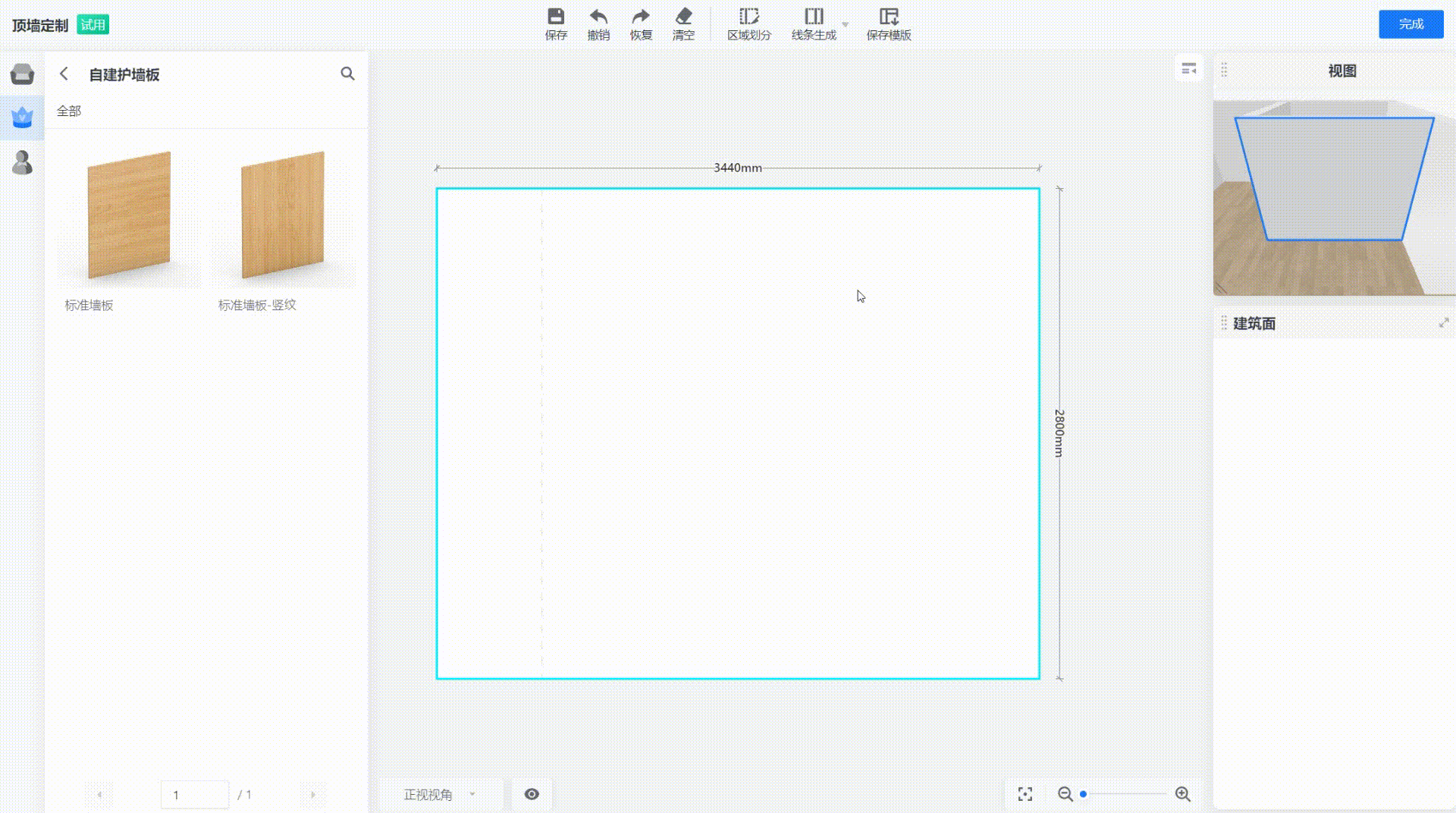Toggle the right panel collapse icon
The width and height of the screenshot is (1456, 813).
(x=1188, y=69)
